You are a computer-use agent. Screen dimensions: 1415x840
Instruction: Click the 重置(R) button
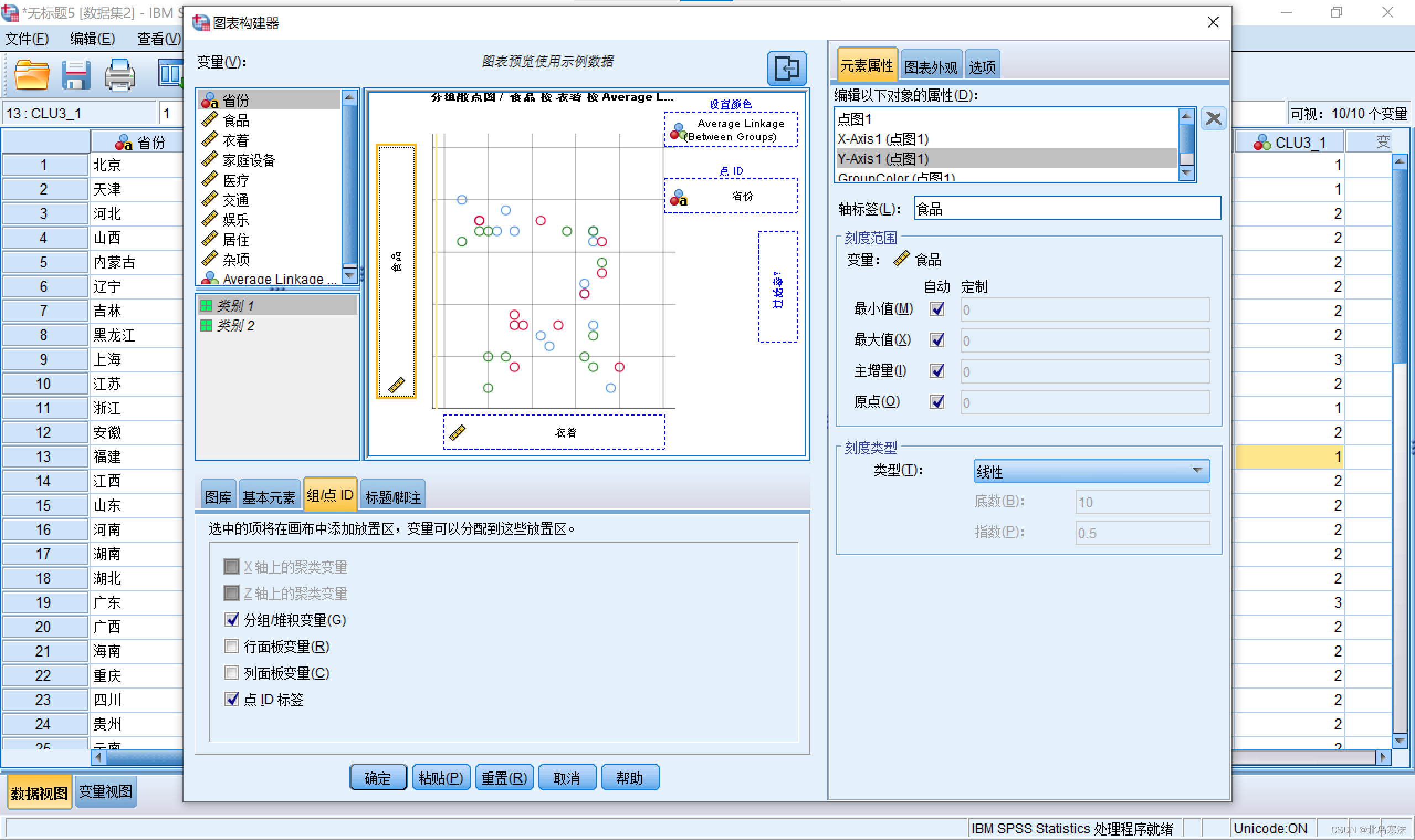tap(504, 778)
